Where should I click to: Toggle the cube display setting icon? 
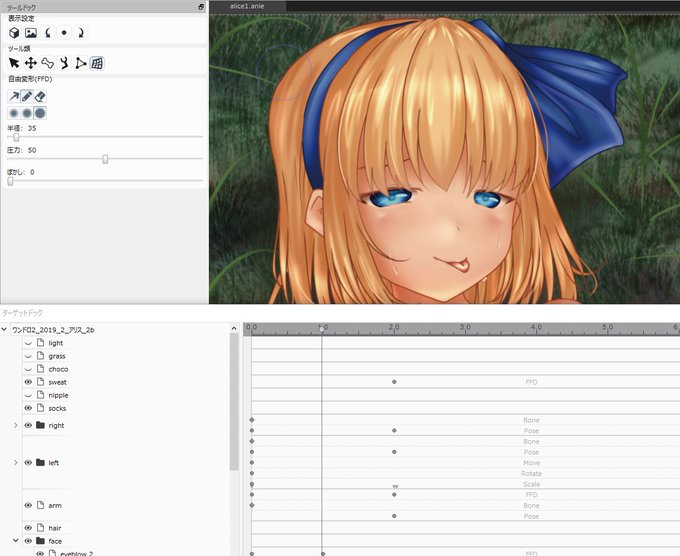(x=14, y=33)
